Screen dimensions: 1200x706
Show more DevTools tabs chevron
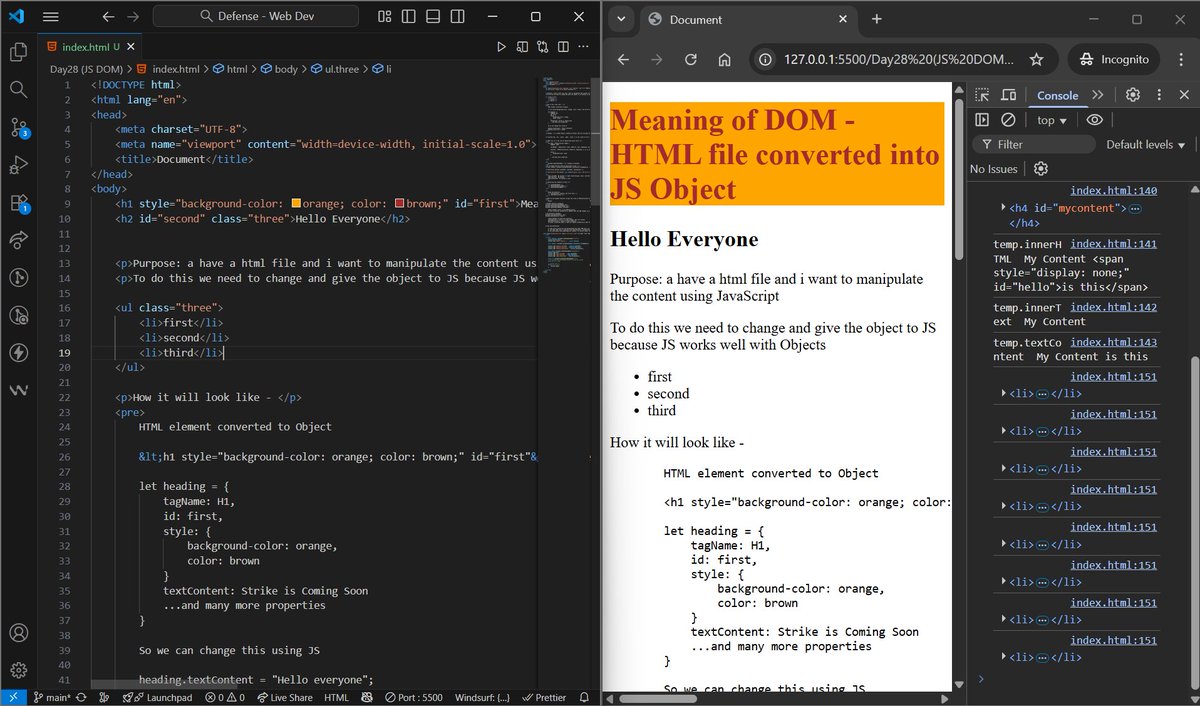[1098, 95]
